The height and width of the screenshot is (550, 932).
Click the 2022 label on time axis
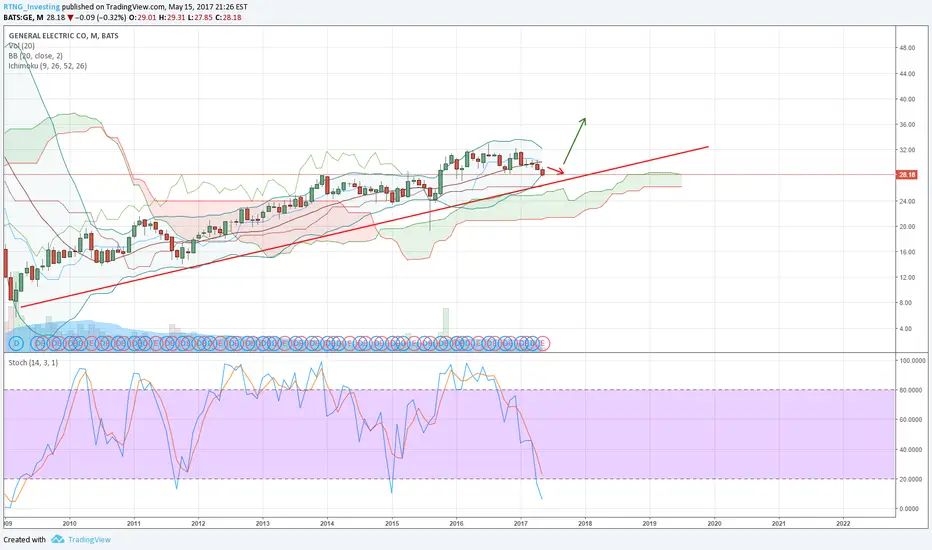[x=843, y=524]
